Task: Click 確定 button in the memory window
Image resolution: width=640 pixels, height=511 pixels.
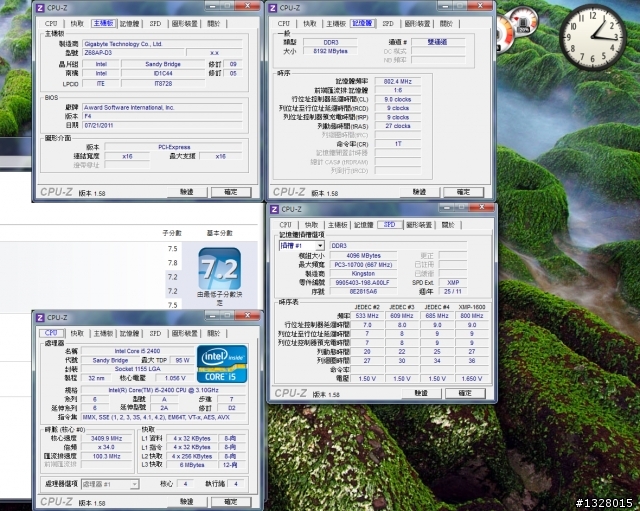Action: pos(463,192)
